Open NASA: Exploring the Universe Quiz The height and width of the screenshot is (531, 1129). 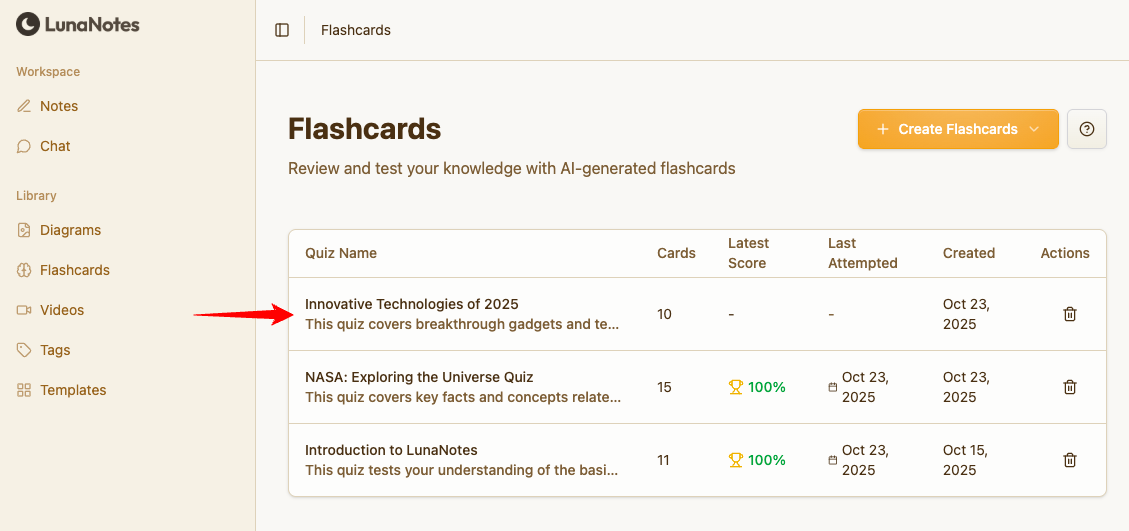[x=419, y=377]
